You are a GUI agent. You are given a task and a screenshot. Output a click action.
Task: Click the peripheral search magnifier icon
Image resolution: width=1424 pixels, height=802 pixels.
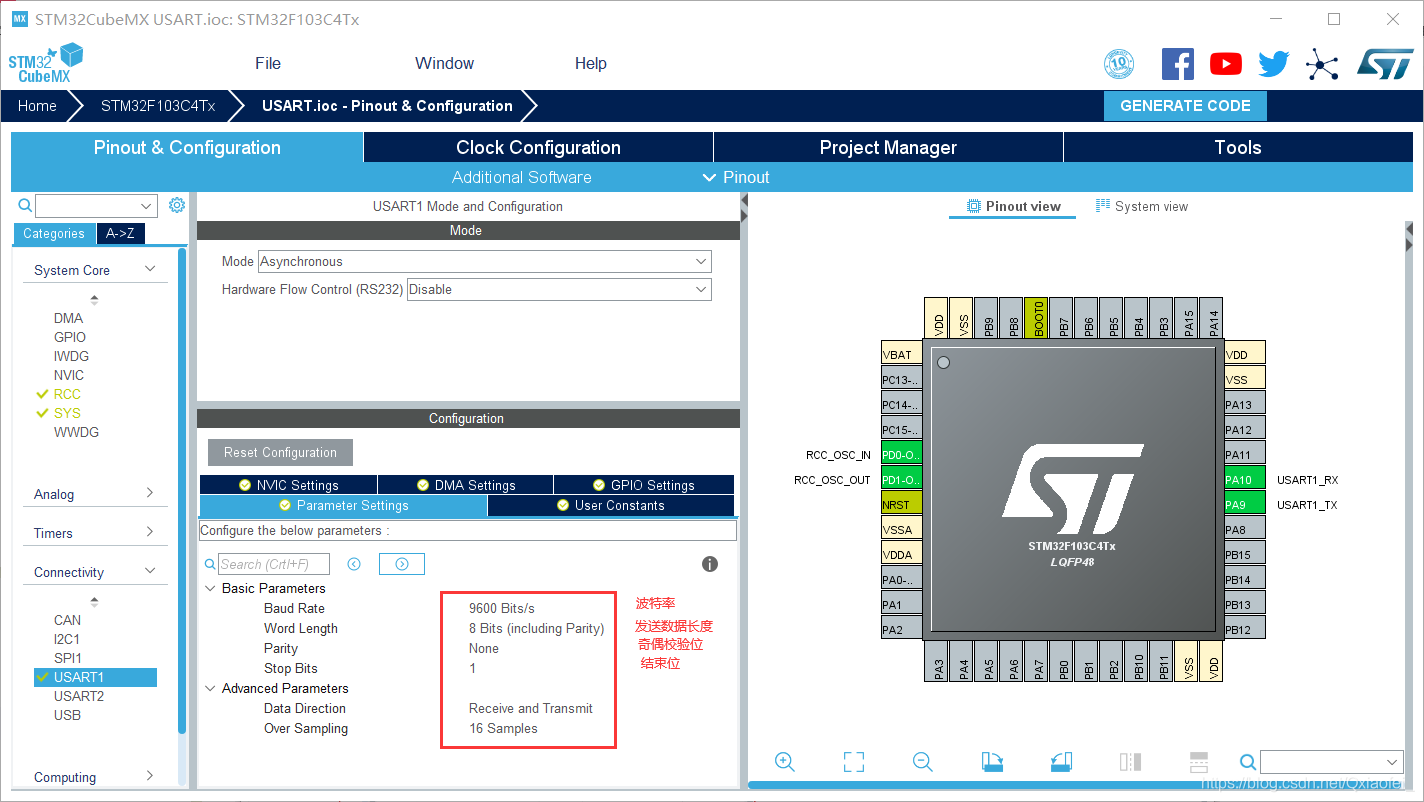pos(25,205)
